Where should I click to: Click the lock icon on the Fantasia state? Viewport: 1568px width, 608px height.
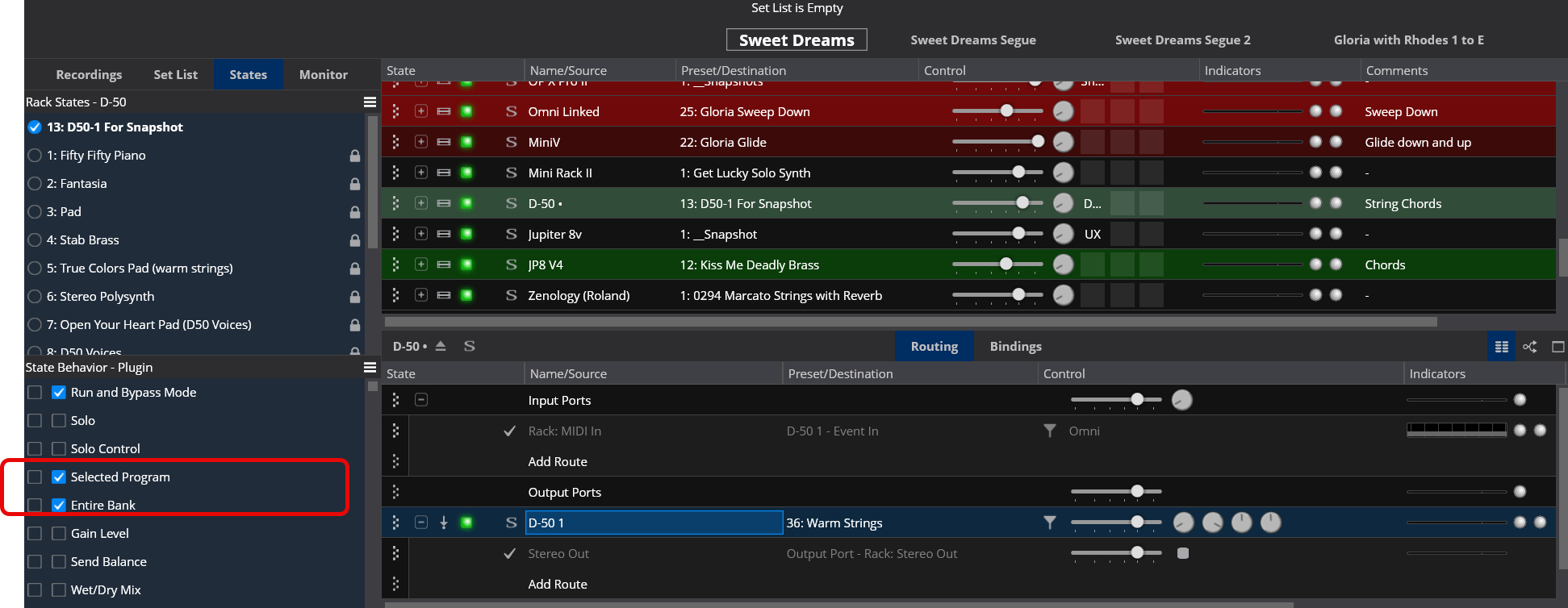(x=354, y=184)
